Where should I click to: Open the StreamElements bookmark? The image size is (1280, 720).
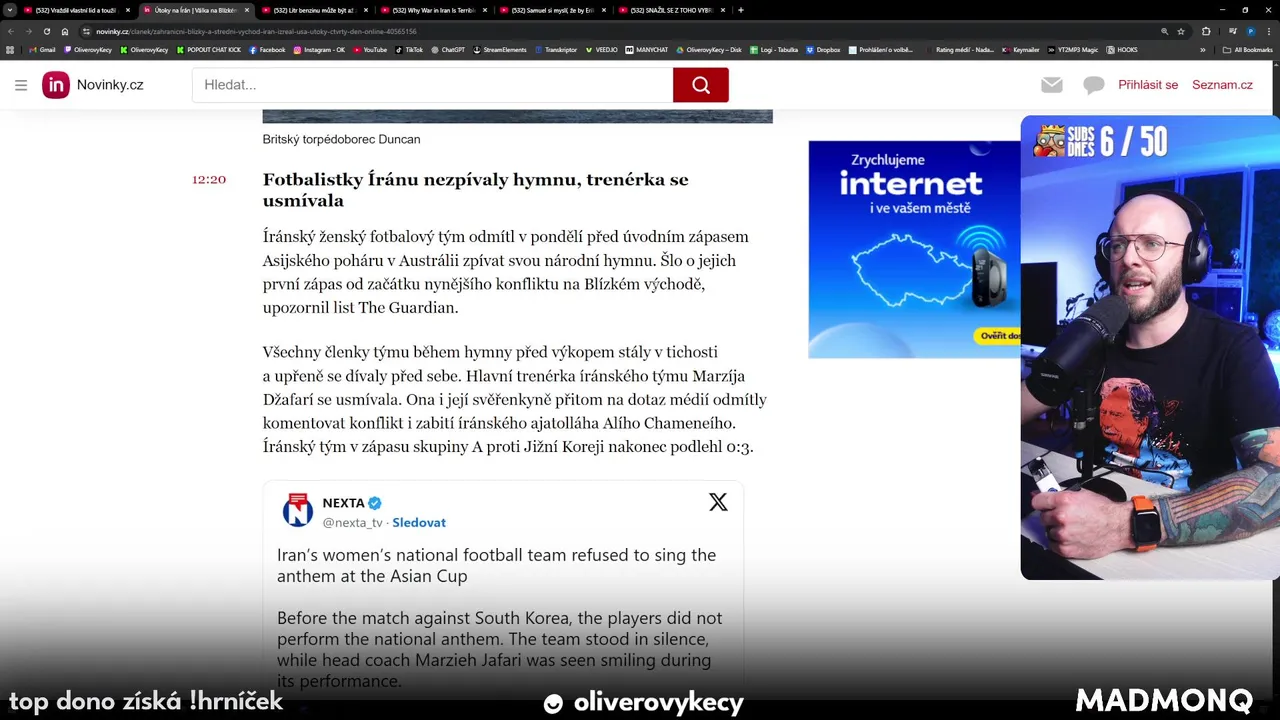pyautogui.click(x=499, y=49)
